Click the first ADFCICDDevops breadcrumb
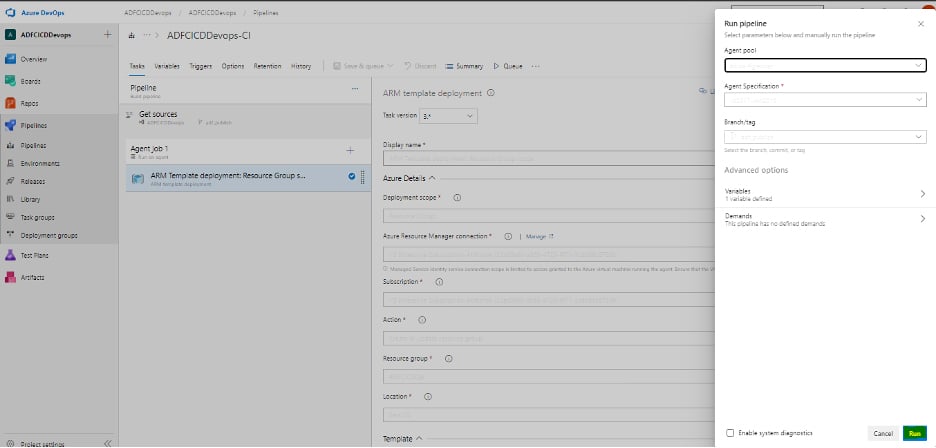This screenshot has height=448, width=936. 148,13
